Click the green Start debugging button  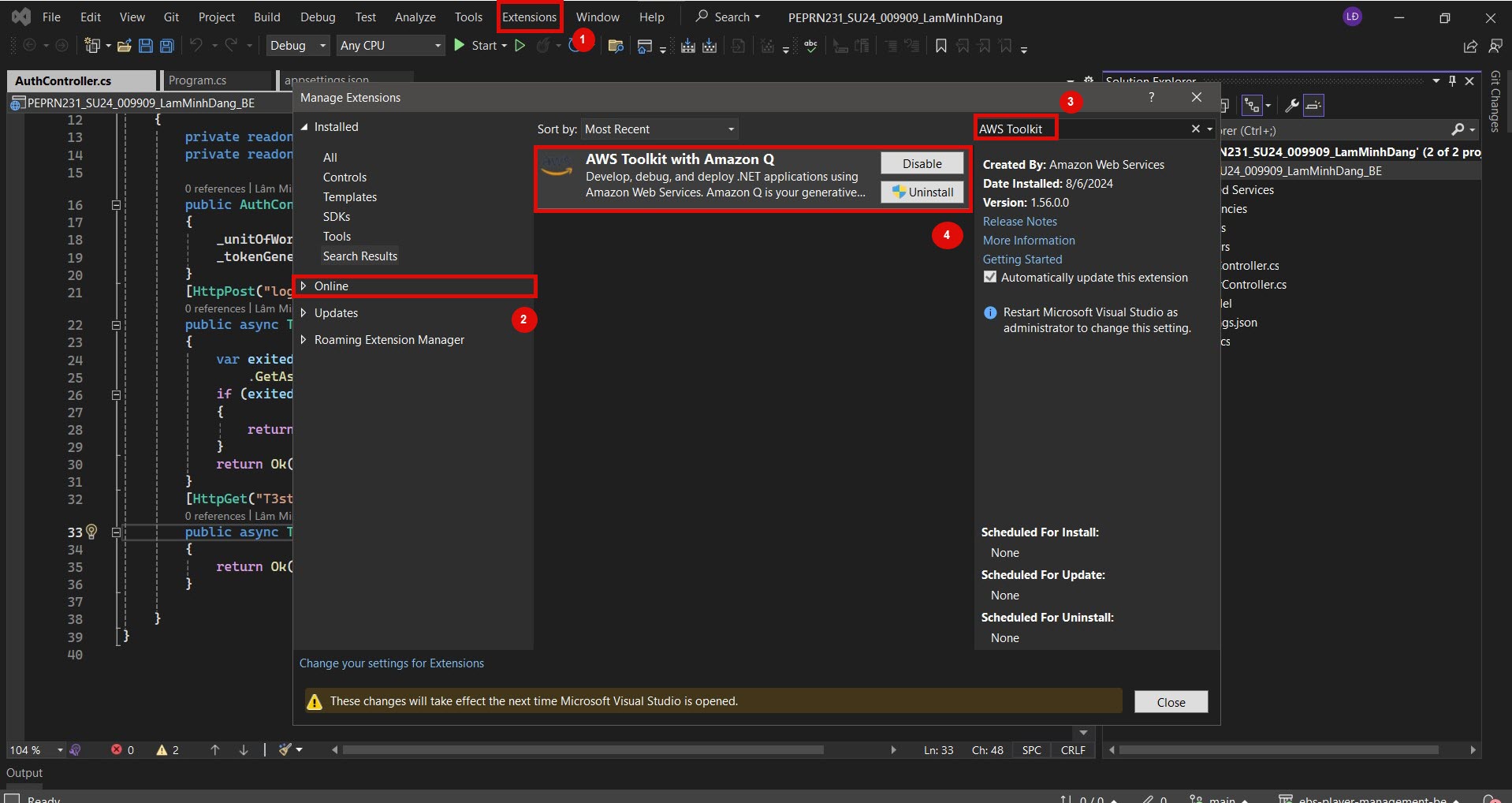click(460, 46)
